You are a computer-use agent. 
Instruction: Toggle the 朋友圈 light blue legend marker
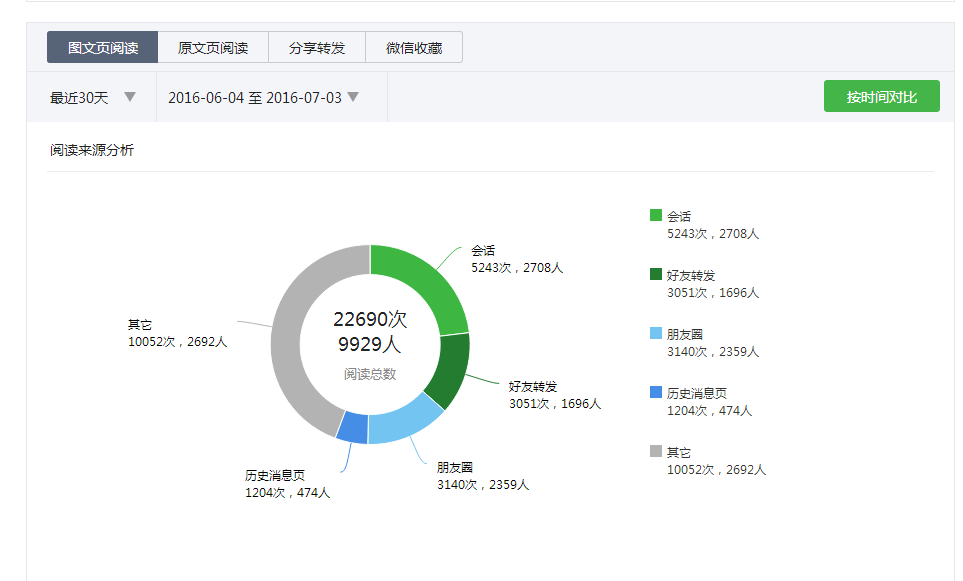tap(656, 333)
